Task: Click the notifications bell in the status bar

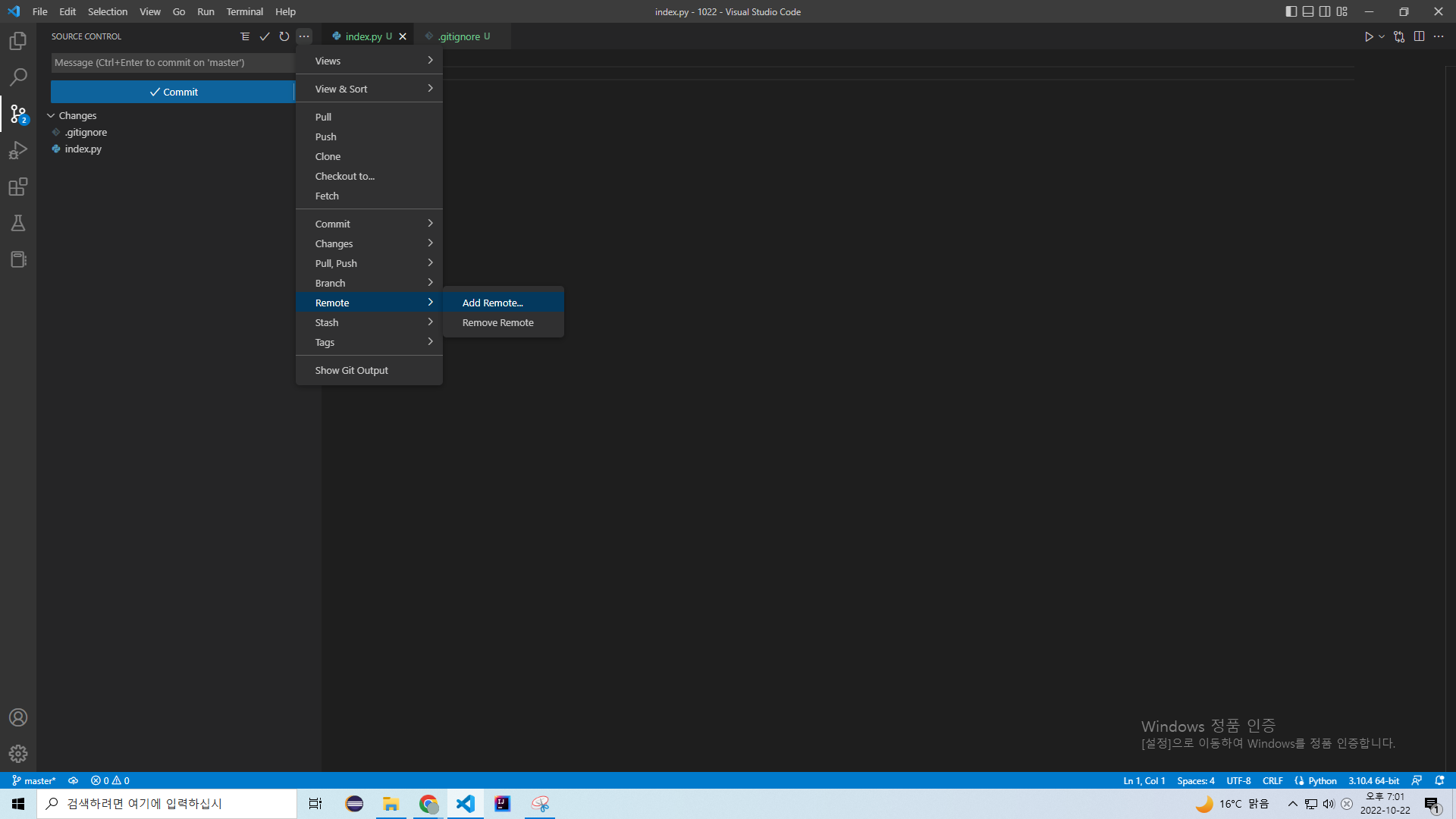Action: [1439, 780]
